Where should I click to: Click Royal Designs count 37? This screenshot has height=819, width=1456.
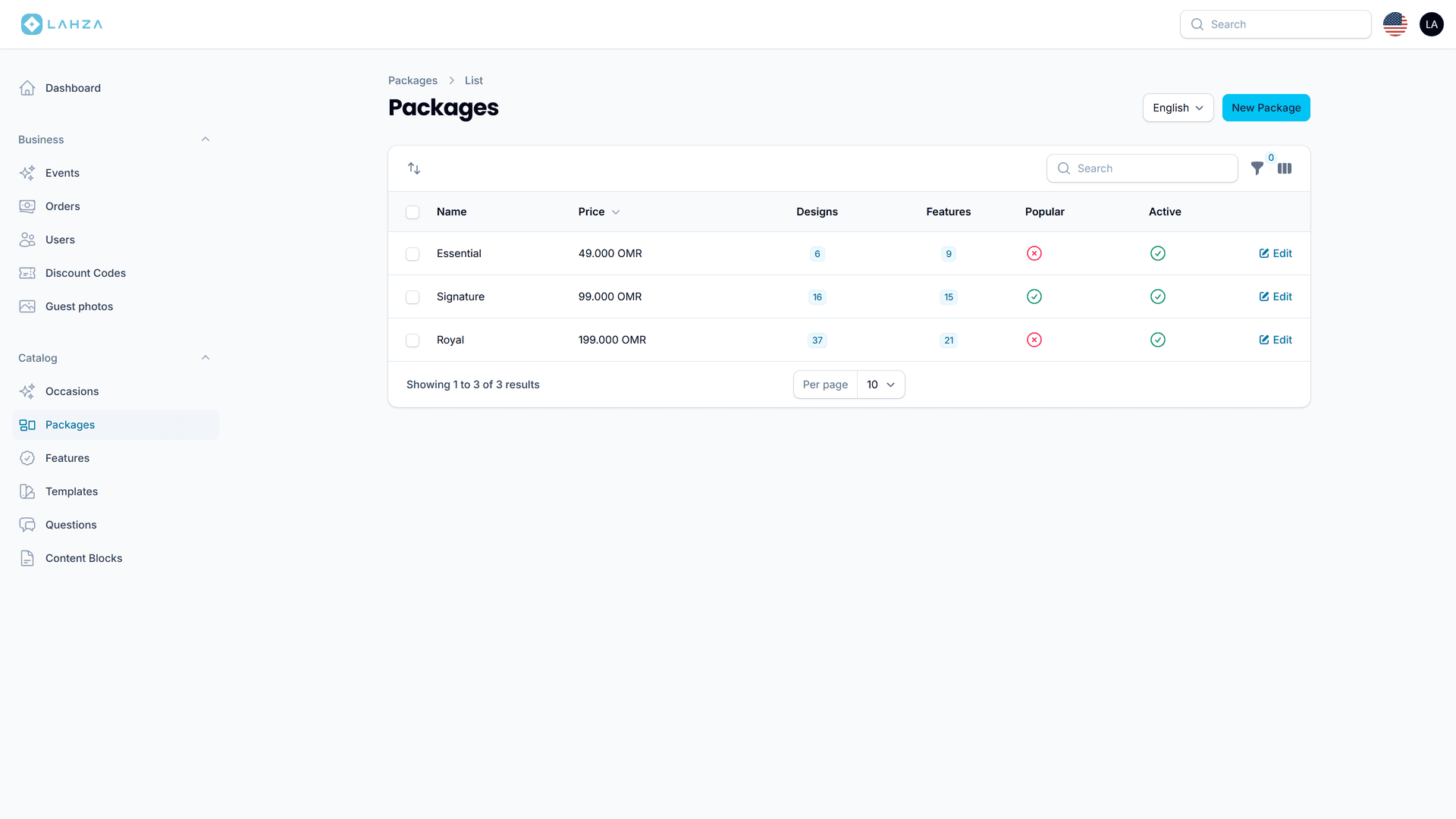pos(817,340)
